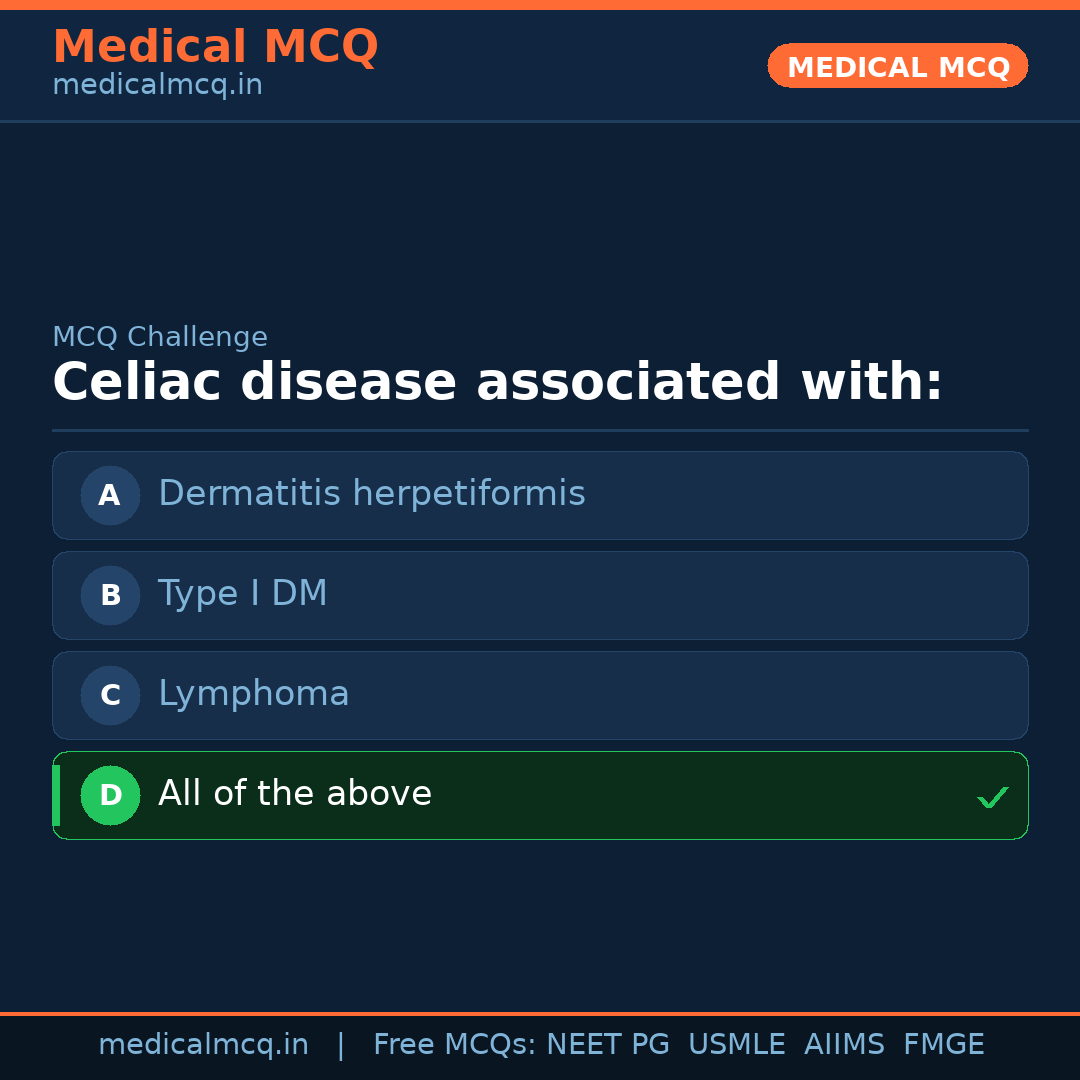The height and width of the screenshot is (1080, 1080).
Task: Click the "MCQ Challenge" label
Action: pyautogui.click(x=159, y=337)
